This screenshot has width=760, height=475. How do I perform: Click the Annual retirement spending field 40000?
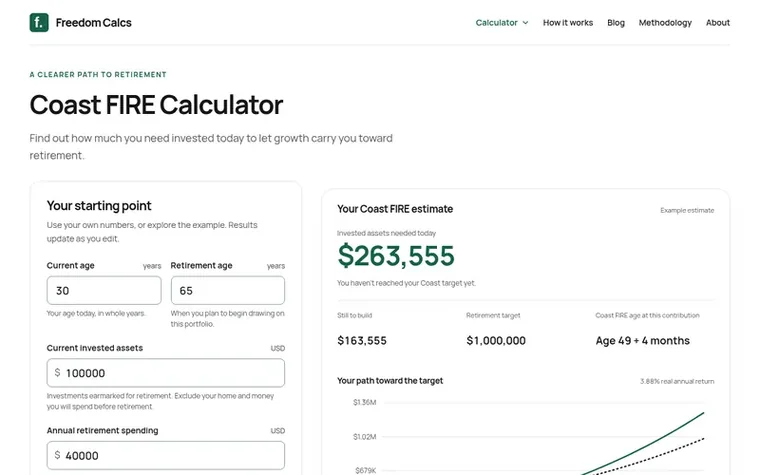(x=166, y=455)
